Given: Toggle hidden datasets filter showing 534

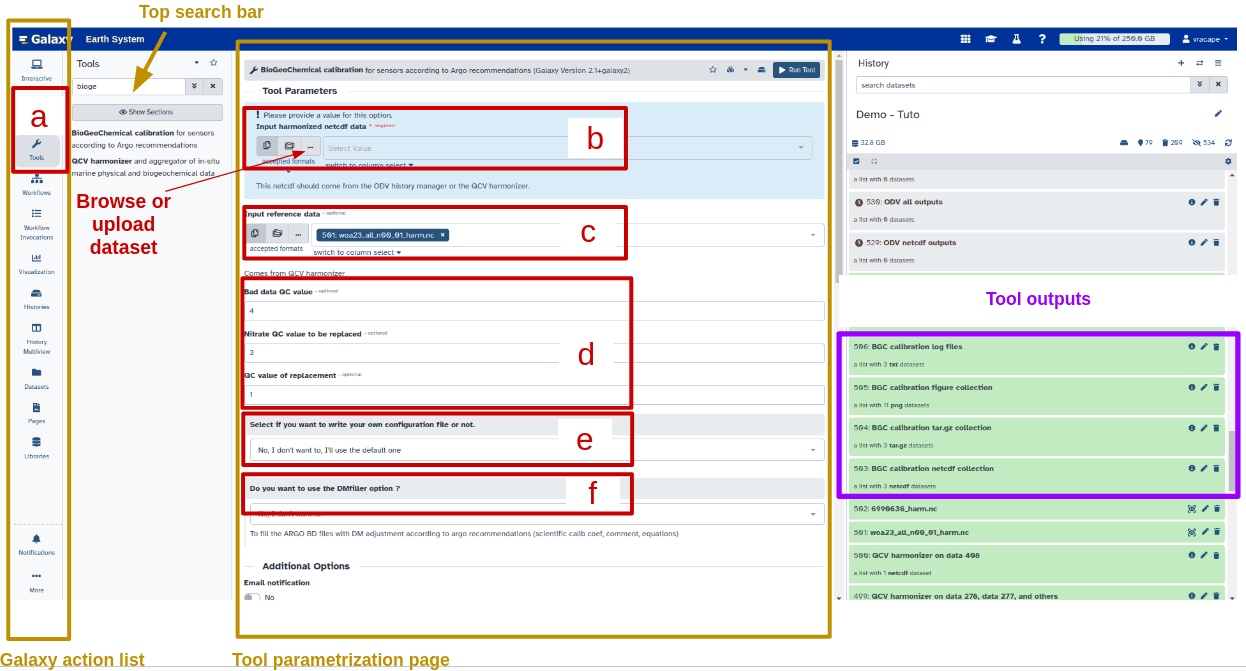Looking at the screenshot, I should (1202, 143).
